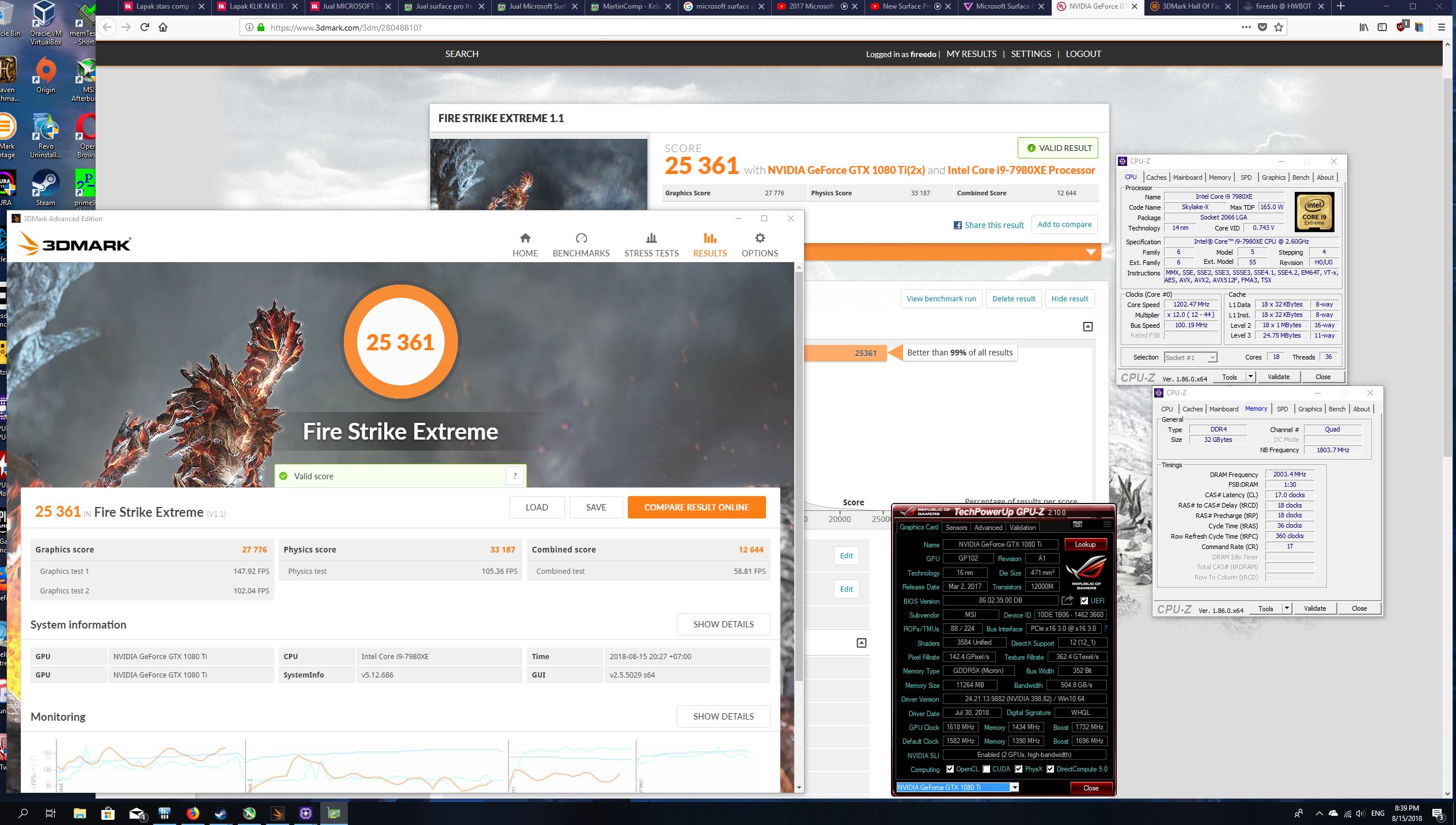The height and width of the screenshot is (825, 1456).
Task: Open Sensors tab in GPU-Z
Action: [956, 527]
